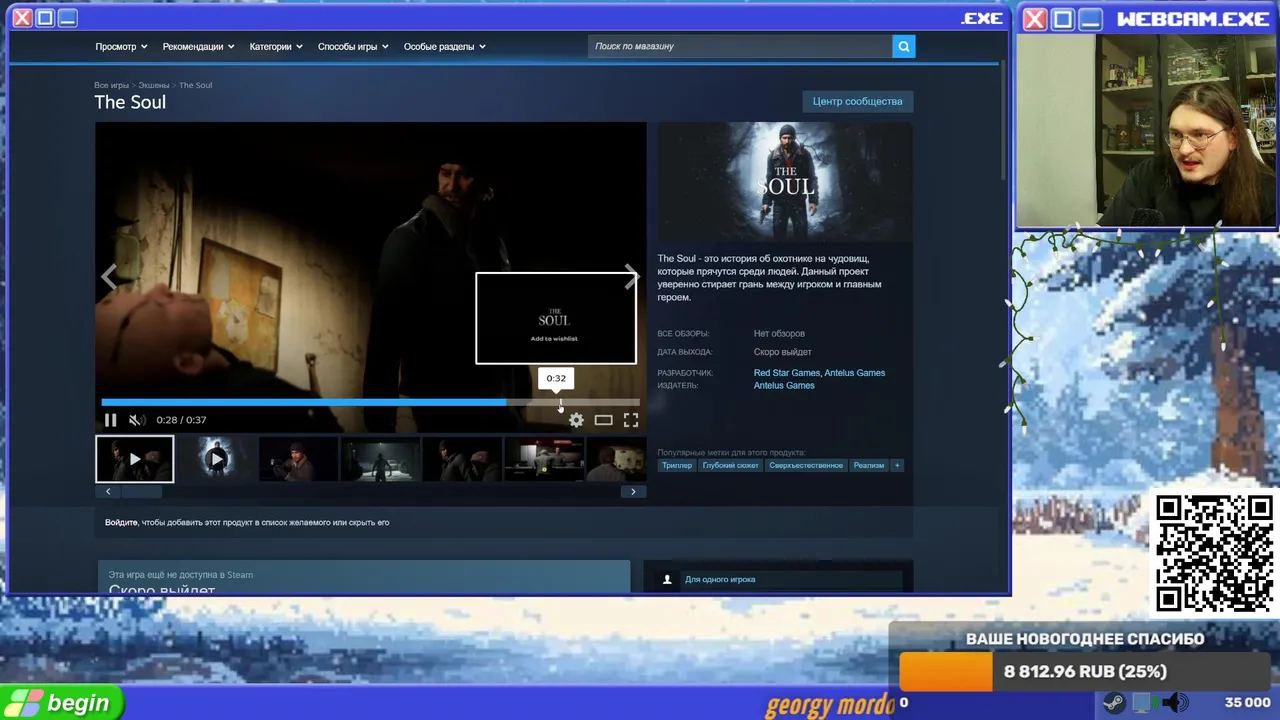Click 'Нет обзоров' reviews text
The height and width of the screenshot is (720, 1280).
coord(779,334)
